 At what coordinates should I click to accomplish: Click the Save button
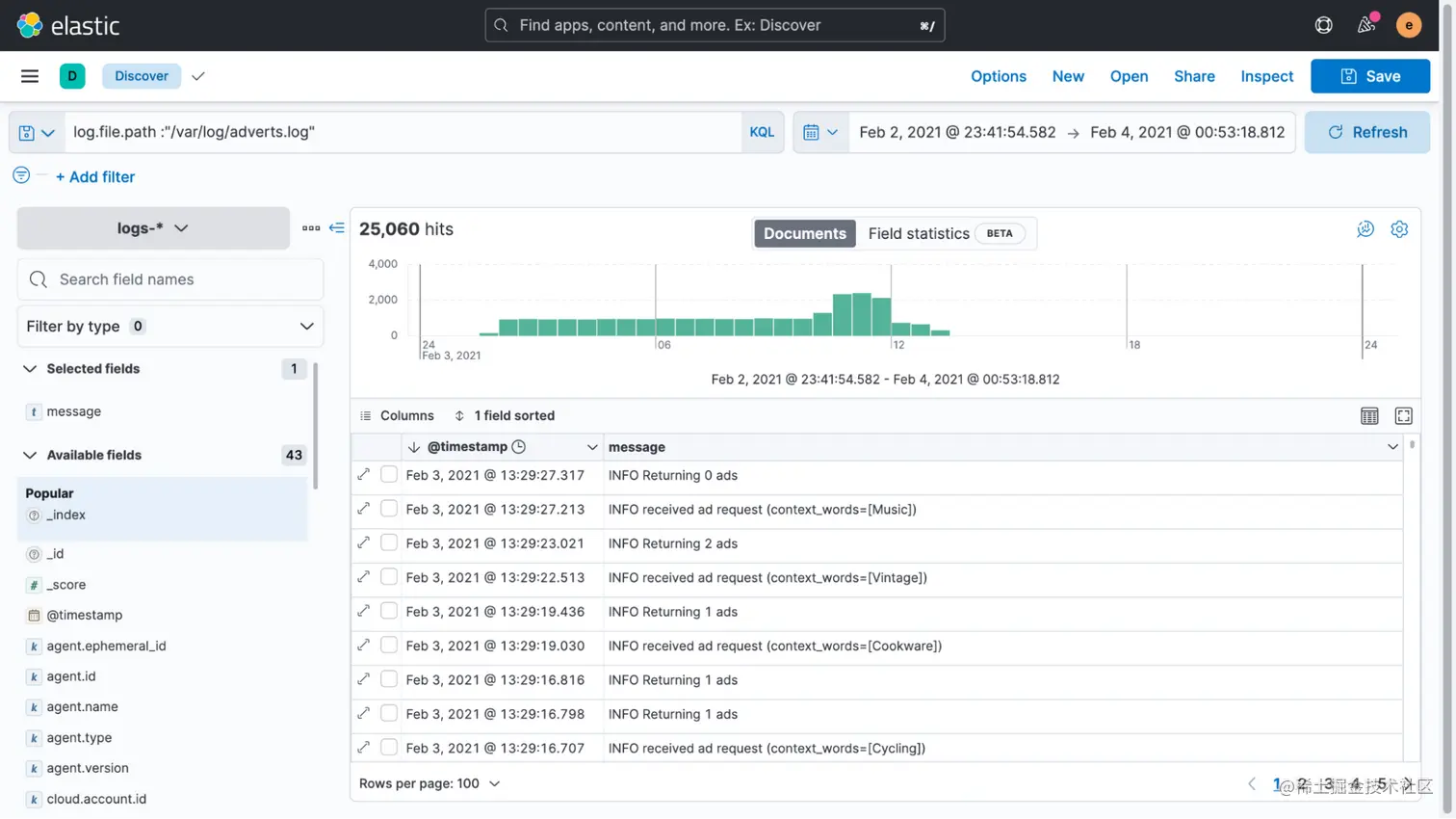pos(1370,76)
